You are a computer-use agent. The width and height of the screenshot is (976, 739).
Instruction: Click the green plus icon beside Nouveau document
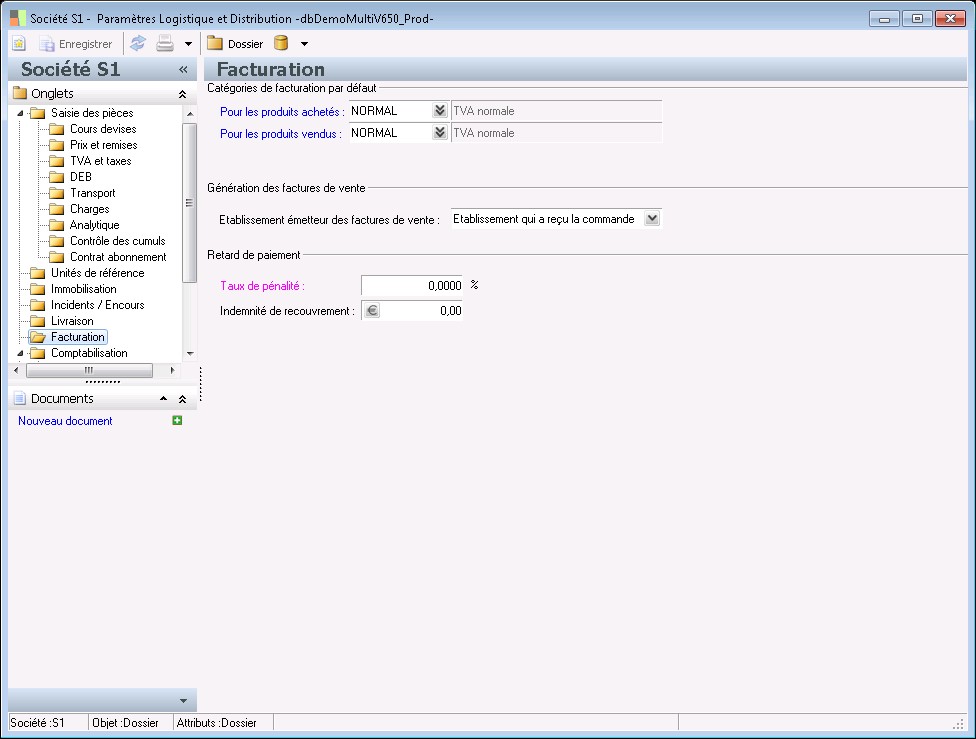(177, 421)
